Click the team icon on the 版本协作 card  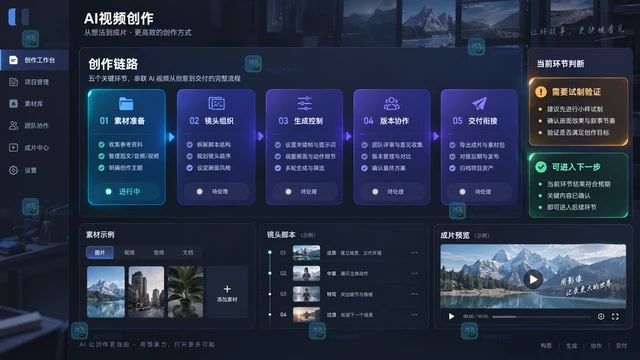tap(391, 104)
